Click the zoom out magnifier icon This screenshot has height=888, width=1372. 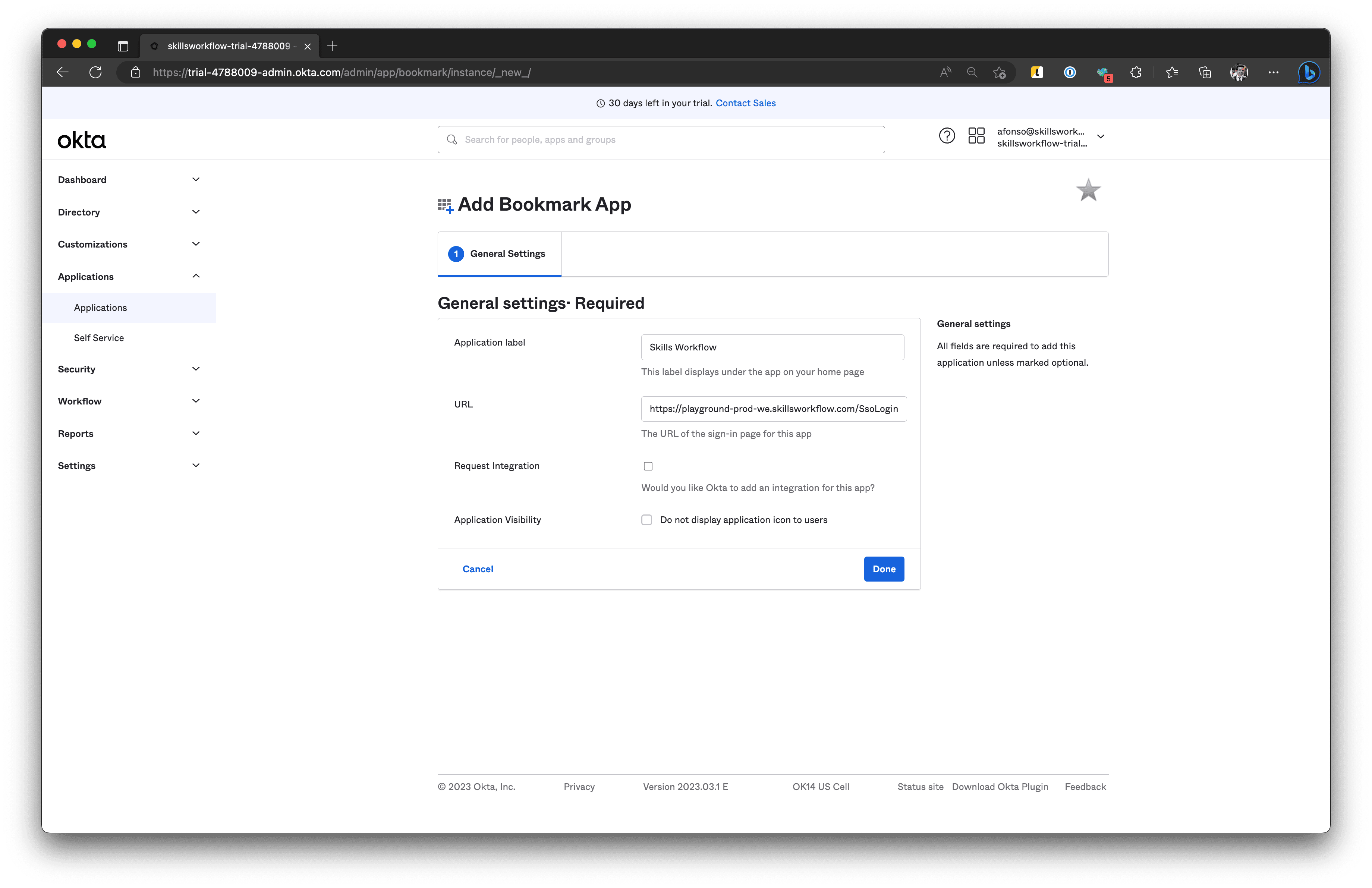tap(972, 72)
